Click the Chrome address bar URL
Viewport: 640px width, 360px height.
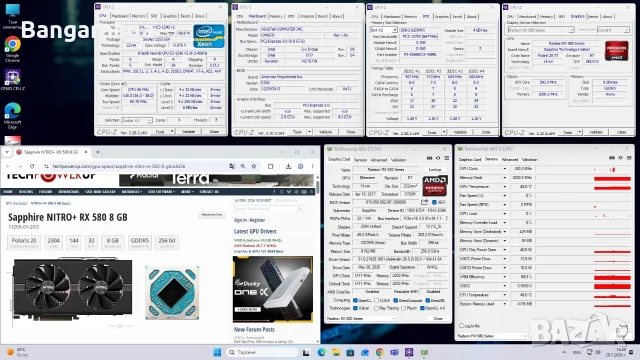click(119, 166)
